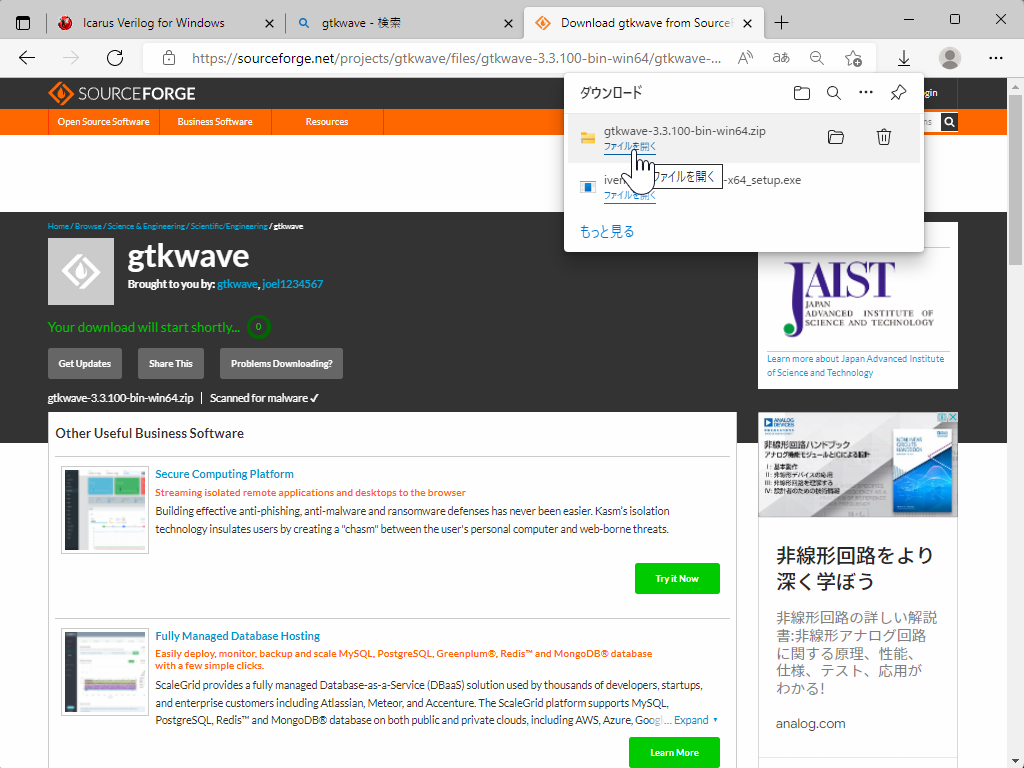This screenshot has width=1024, height=768.
Task: Open the tab actions menu icon
Action: pyautogui.click(x=23, y=23)
